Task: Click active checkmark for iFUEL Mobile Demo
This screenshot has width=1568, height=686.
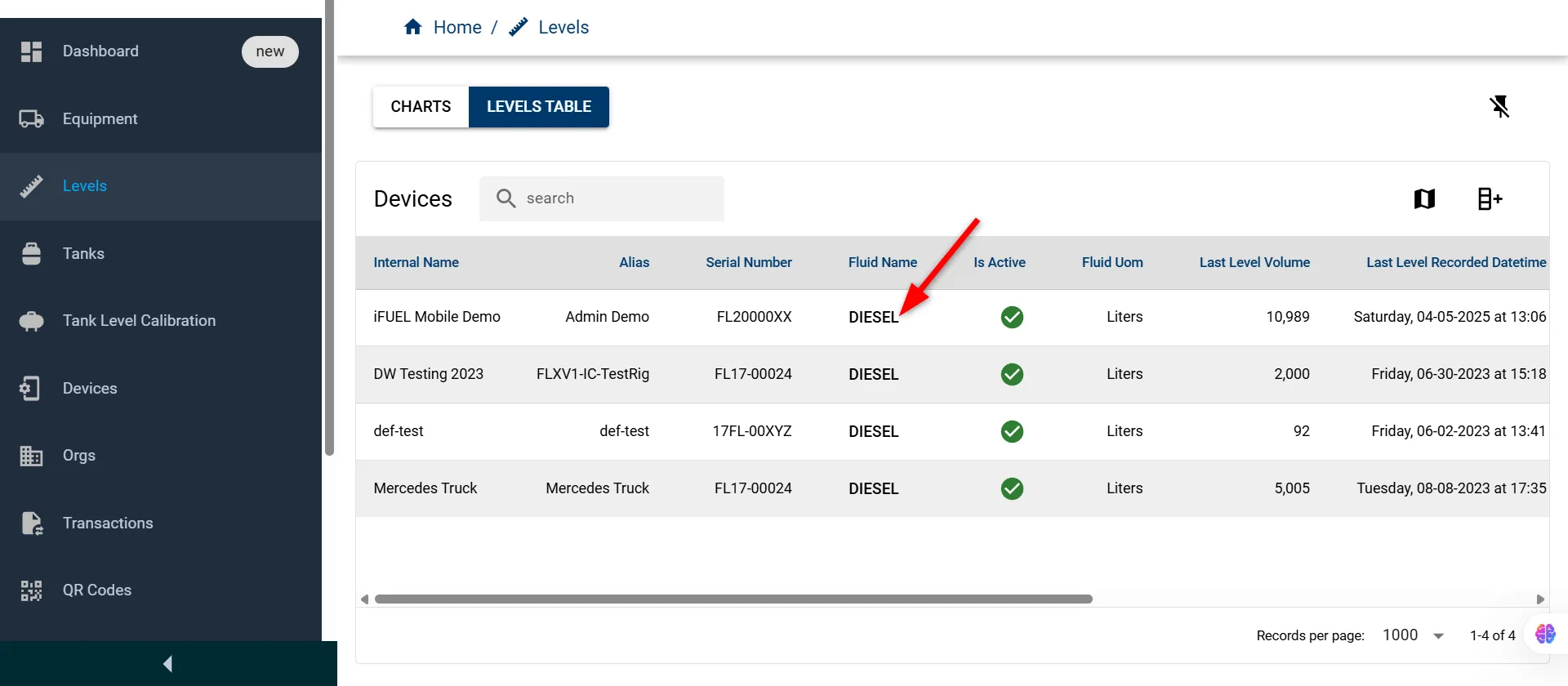Action: tap(1012, 317)
